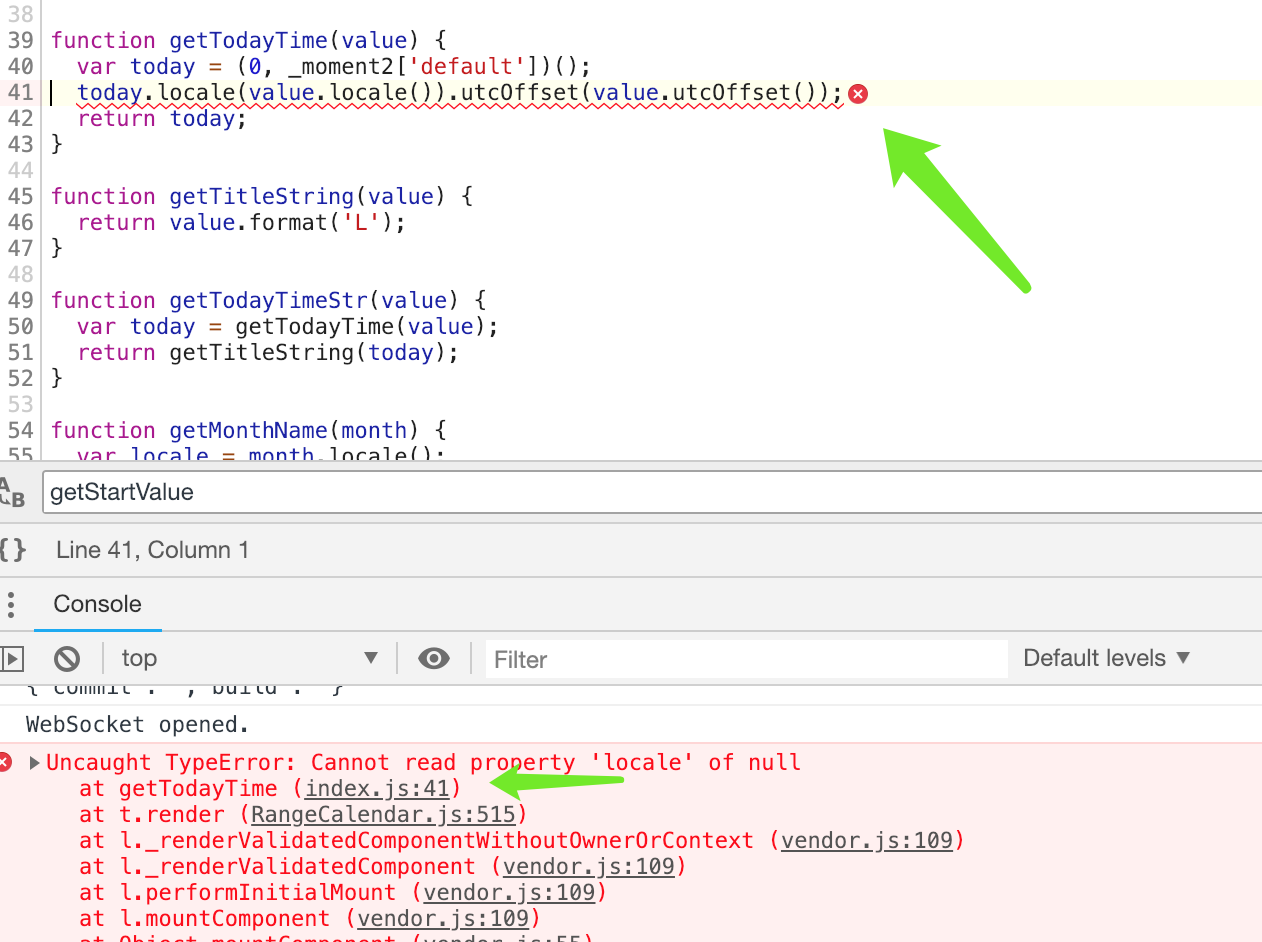This screenshot has height=942, width=1262.
Task: Click the red error icon on line 41
Action: [x=857, y=94]
